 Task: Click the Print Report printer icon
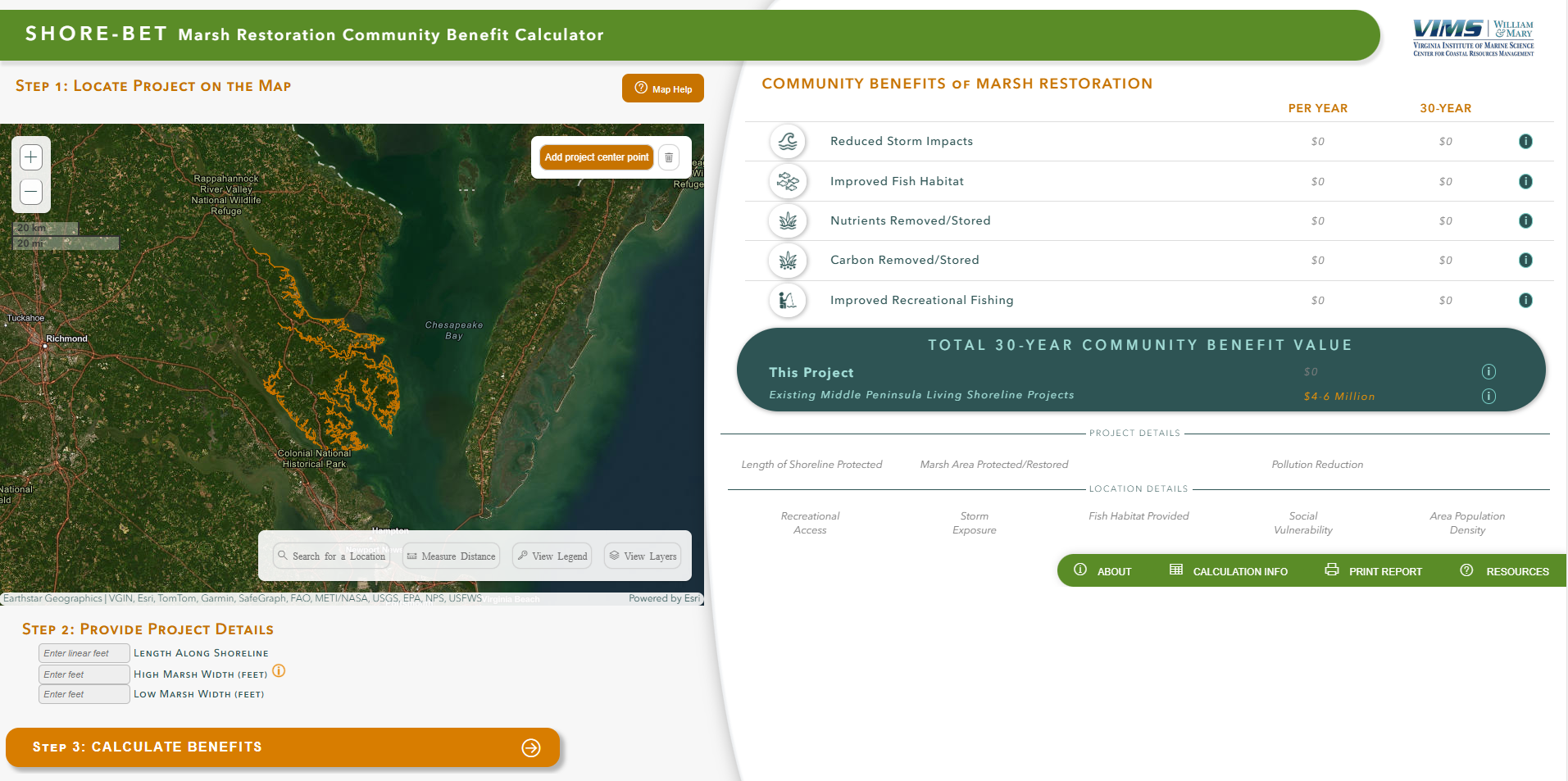click(x=1330, y=570)
